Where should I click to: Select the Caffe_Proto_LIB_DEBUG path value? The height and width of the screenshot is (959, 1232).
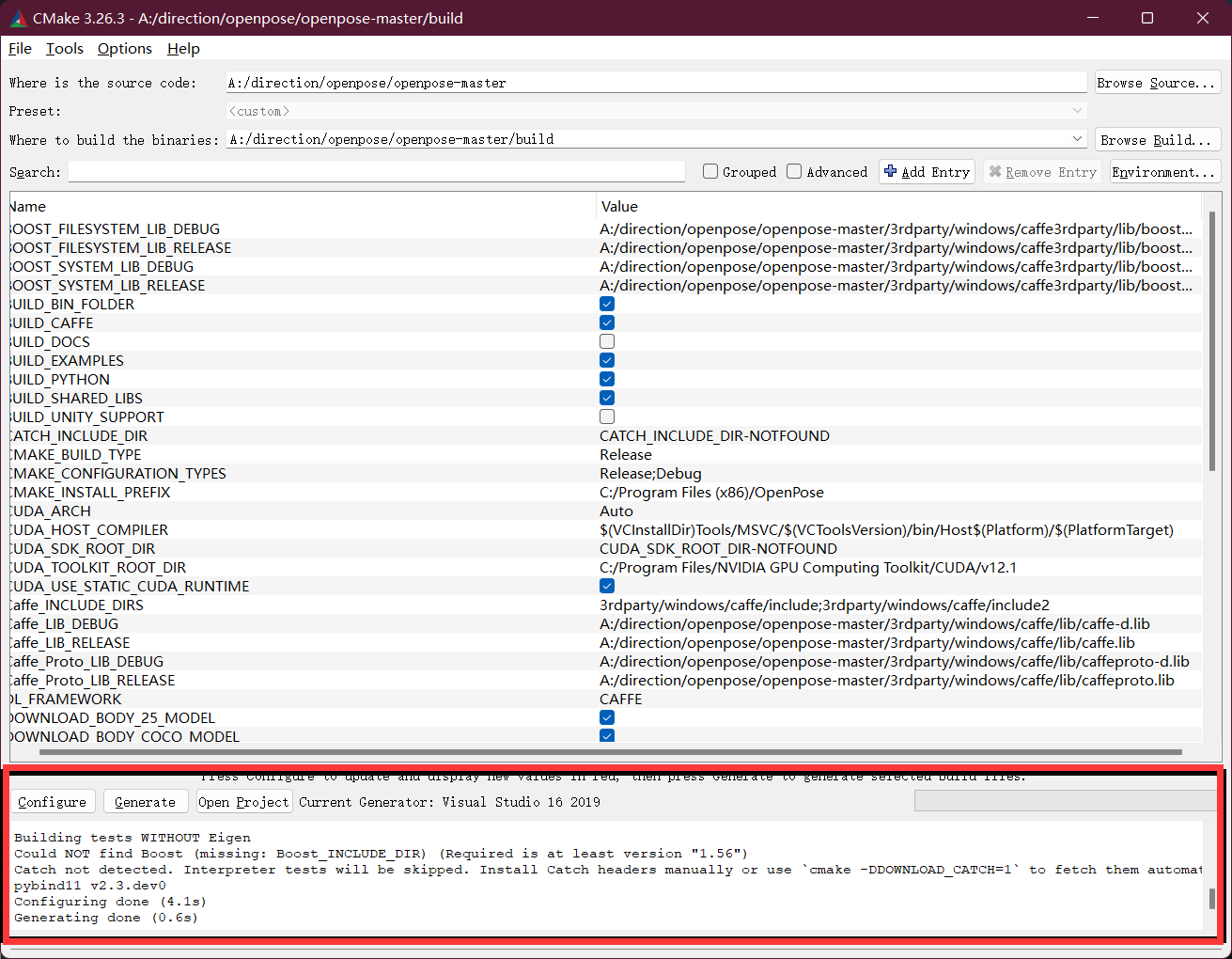(895, 661)
